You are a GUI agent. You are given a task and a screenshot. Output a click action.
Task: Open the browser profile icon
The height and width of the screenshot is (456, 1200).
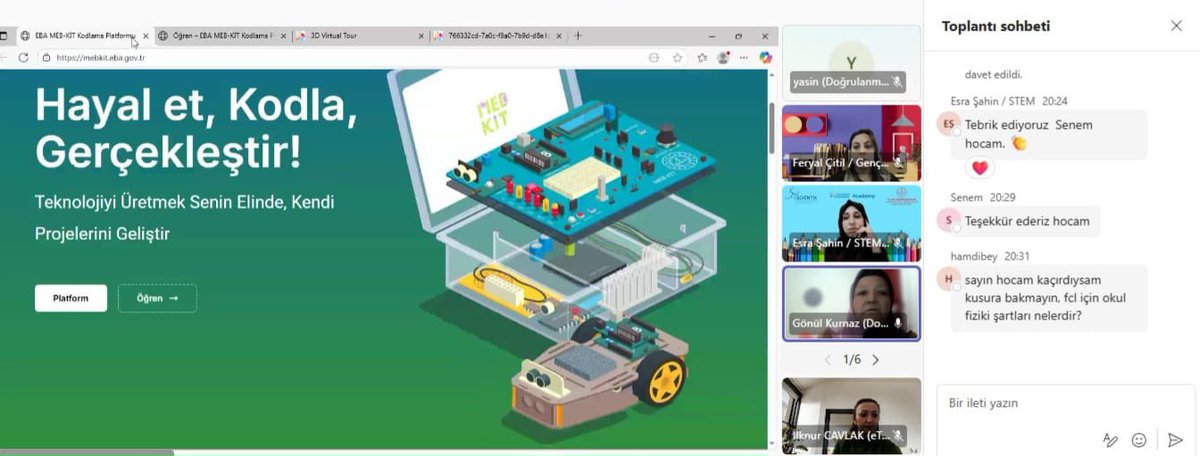(x=723, y=58)
